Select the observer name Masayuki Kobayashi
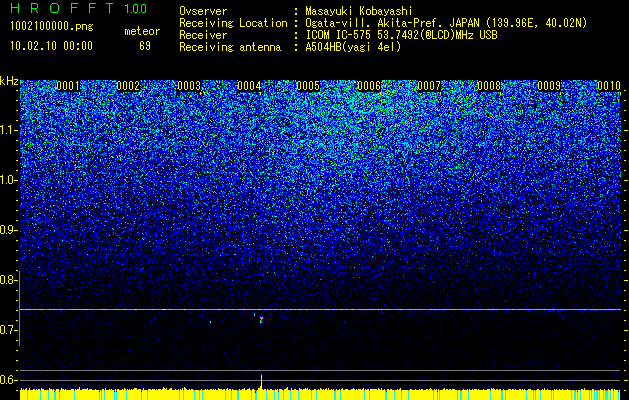Viewport: 629px width, 400px height. pos(358,11)
